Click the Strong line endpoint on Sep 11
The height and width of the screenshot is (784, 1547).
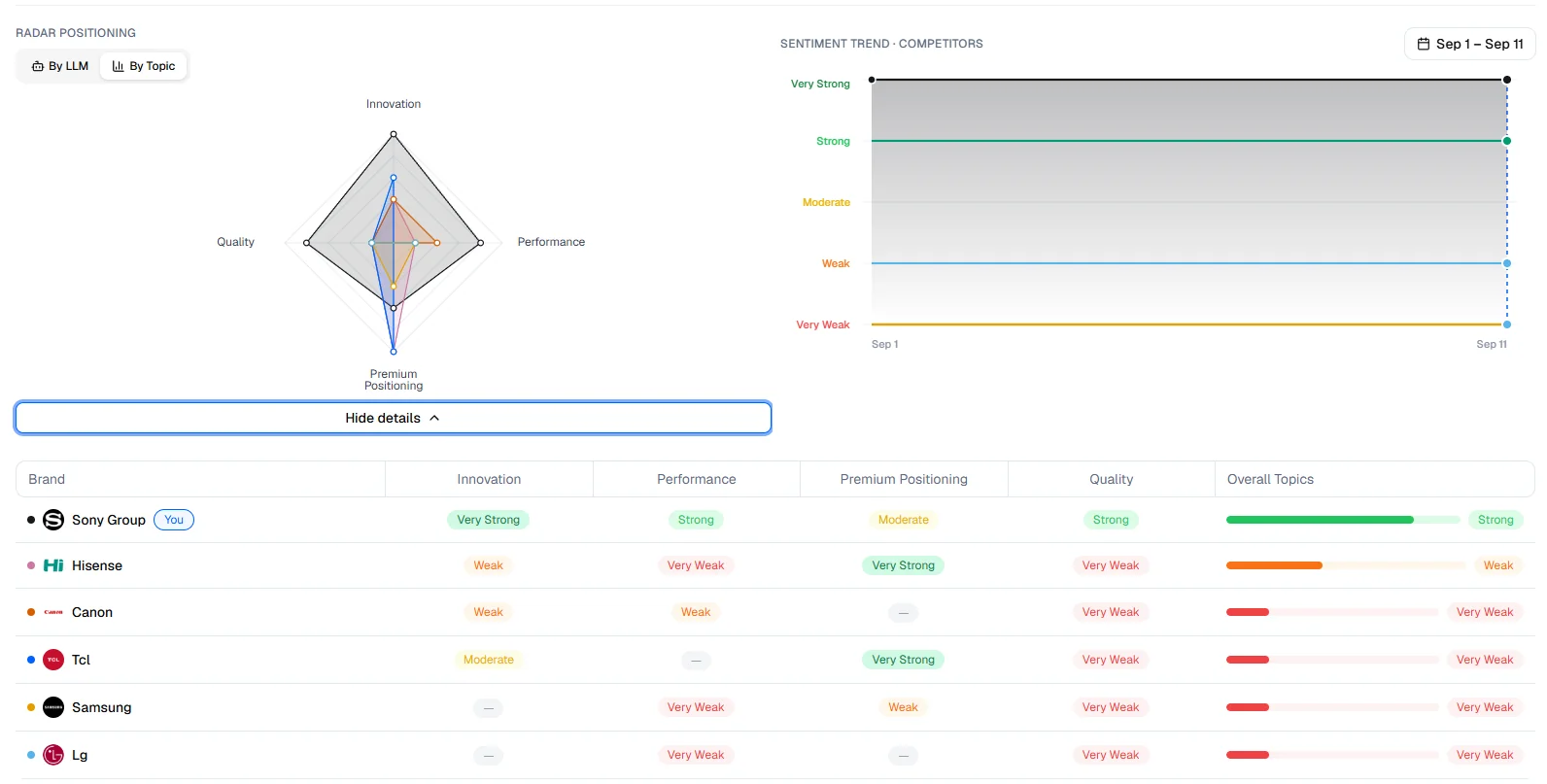click(x=1507, y=141)
